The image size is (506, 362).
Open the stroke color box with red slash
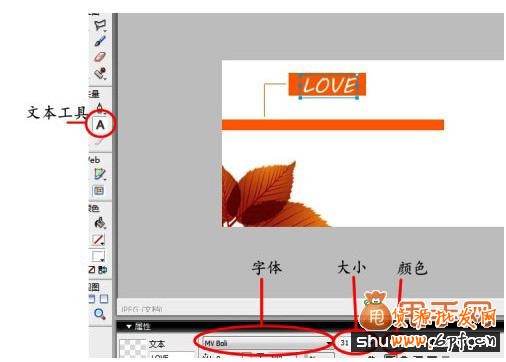(x=98, y=239)
